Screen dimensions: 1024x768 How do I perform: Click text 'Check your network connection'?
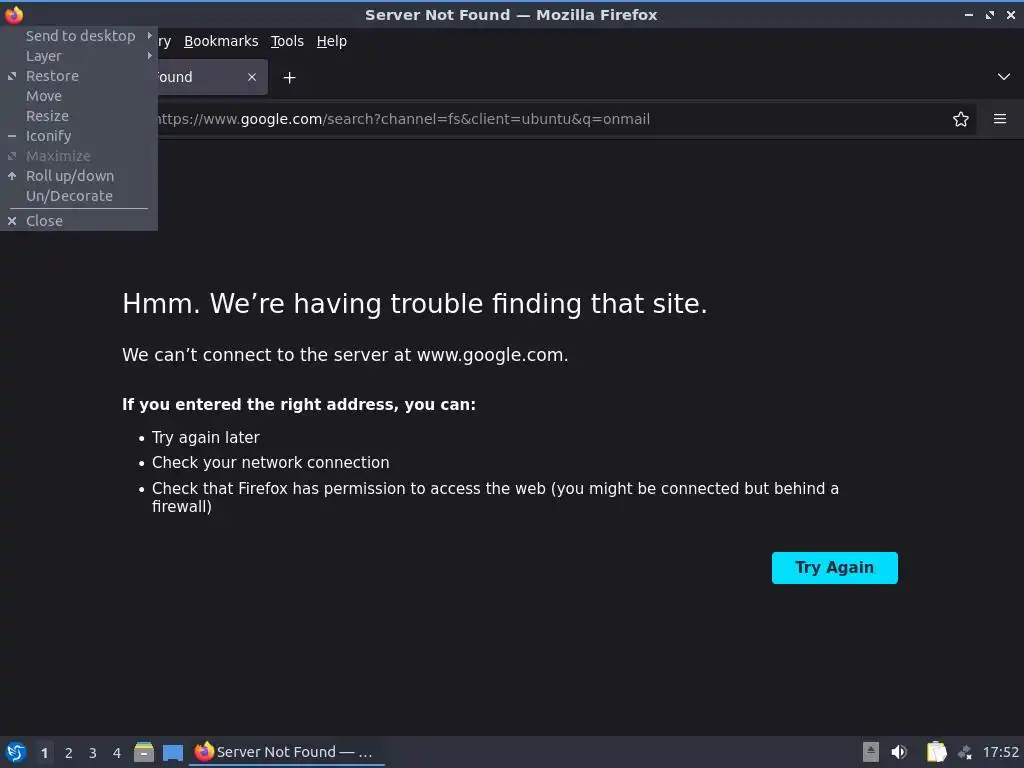(270, 462)
